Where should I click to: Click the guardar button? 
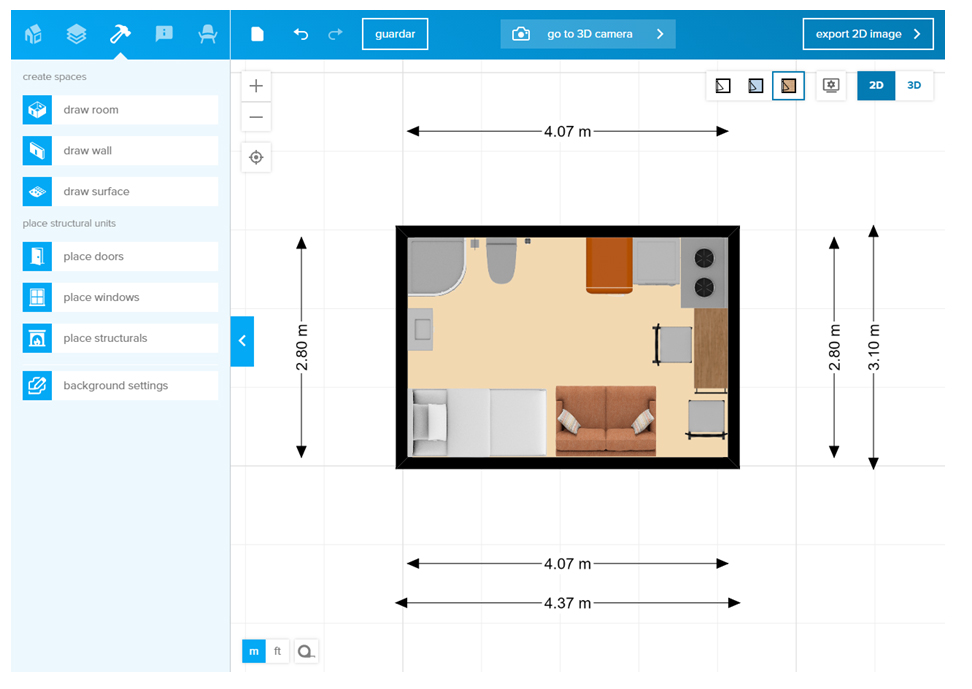coord(395,34)
